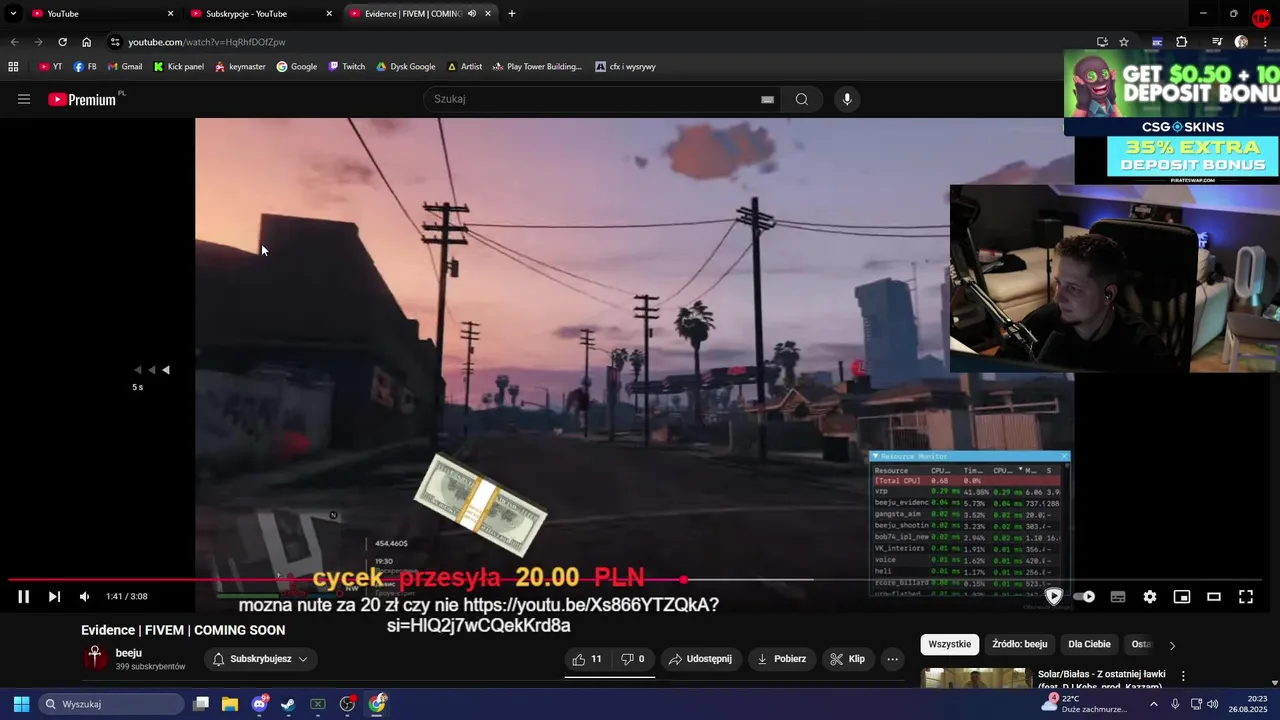Expand the Subskrybujesz notification dropdown

click(260, 659)
